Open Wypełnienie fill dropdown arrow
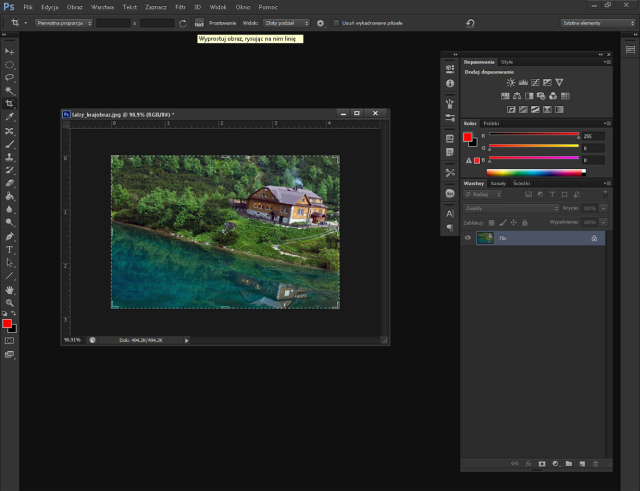The height and width of the screenshot is (491, 640). (604, 222)
